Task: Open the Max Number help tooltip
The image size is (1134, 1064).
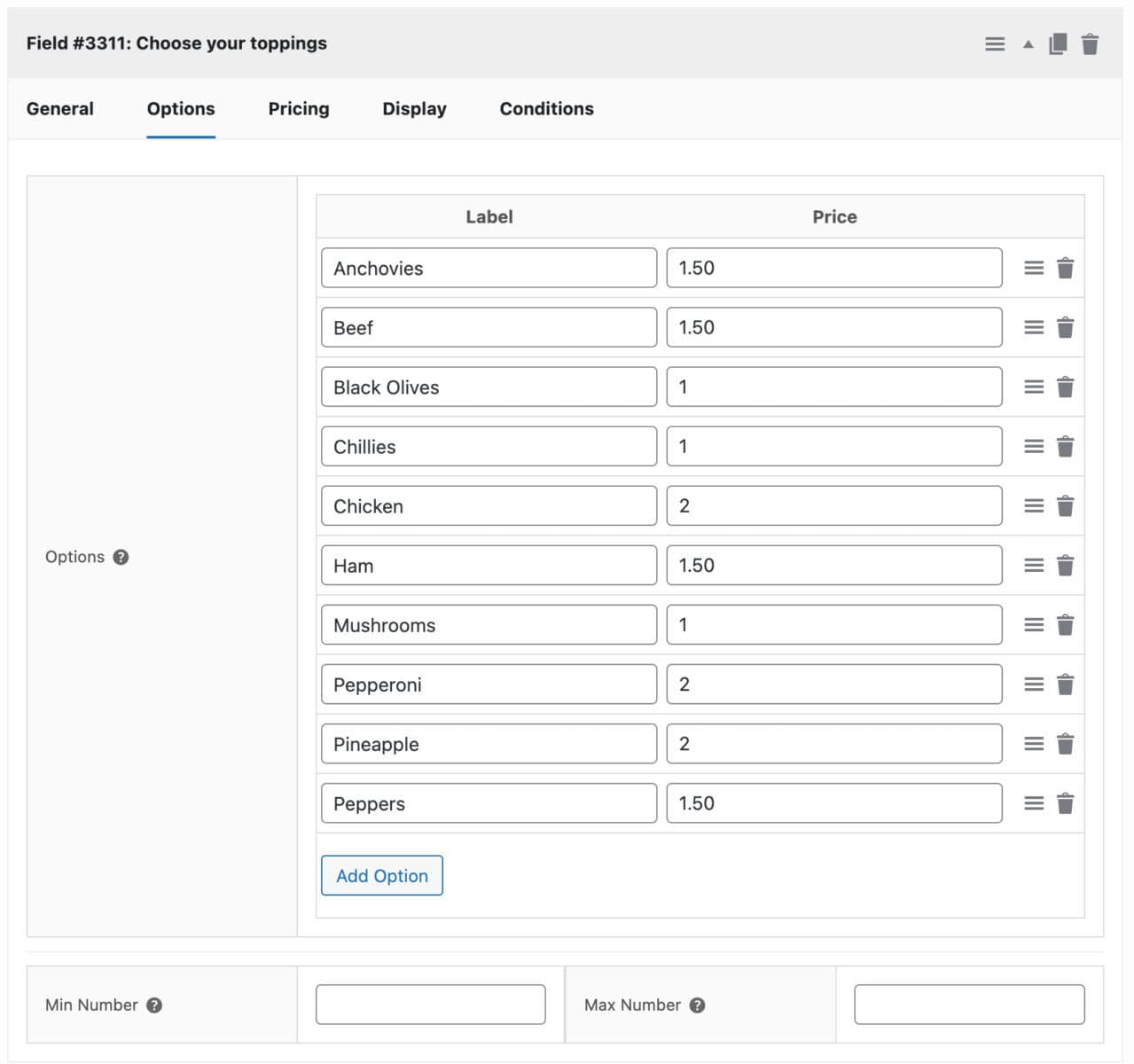Action: [x=697, y=1005]
